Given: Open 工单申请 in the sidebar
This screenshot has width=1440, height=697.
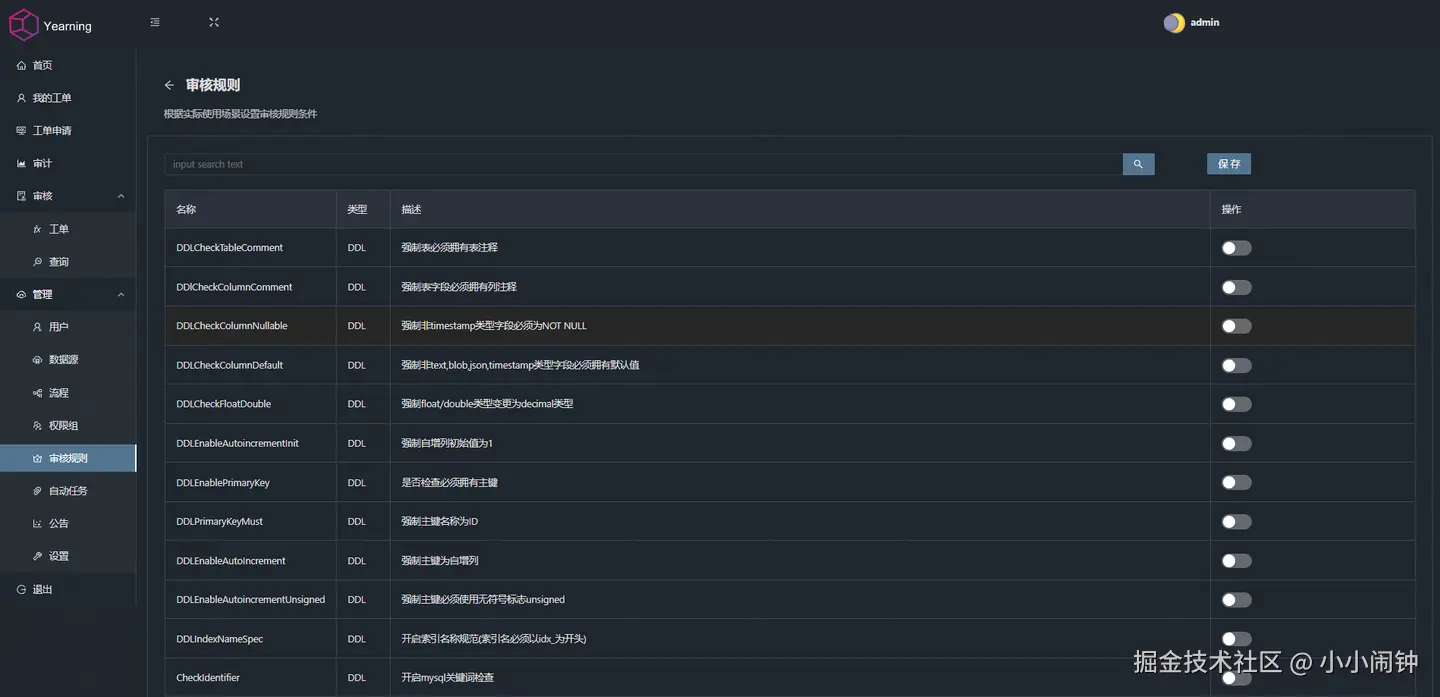Looking at the screenshot, I should tap(52, 131).
